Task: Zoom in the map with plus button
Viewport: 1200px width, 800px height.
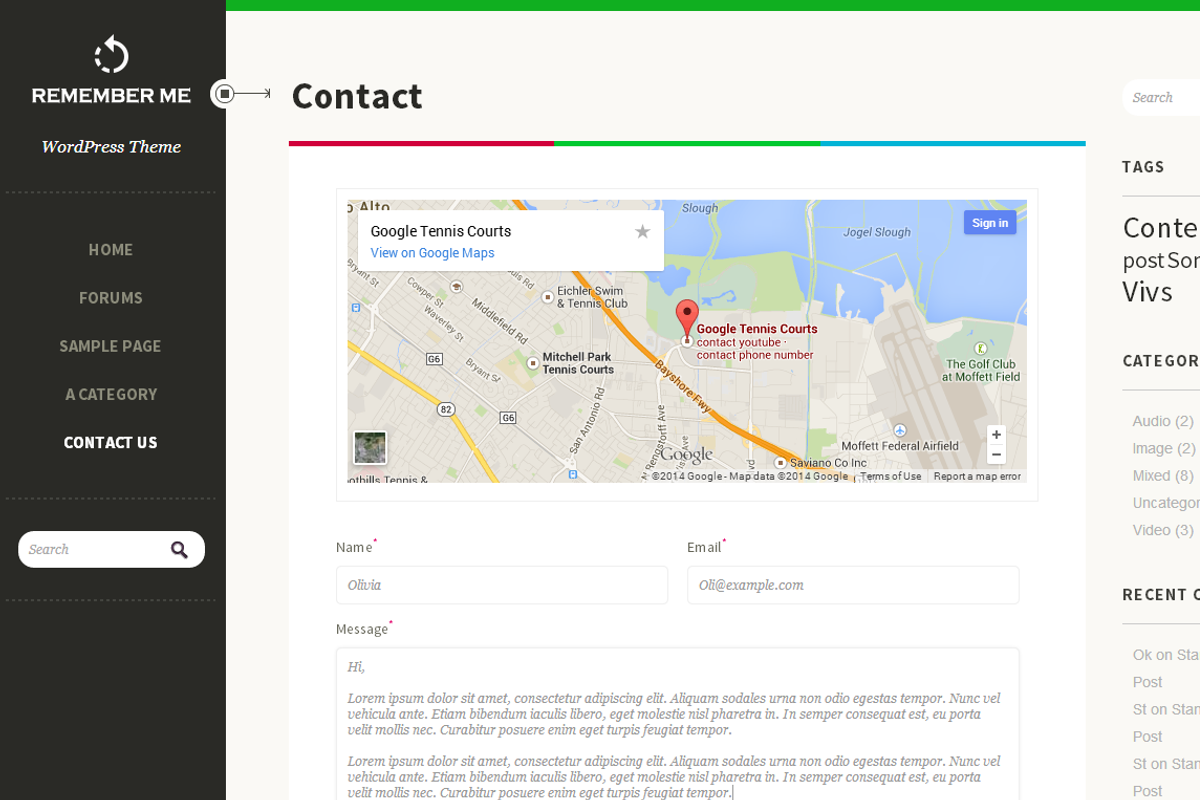Action: tap(996, 435)
